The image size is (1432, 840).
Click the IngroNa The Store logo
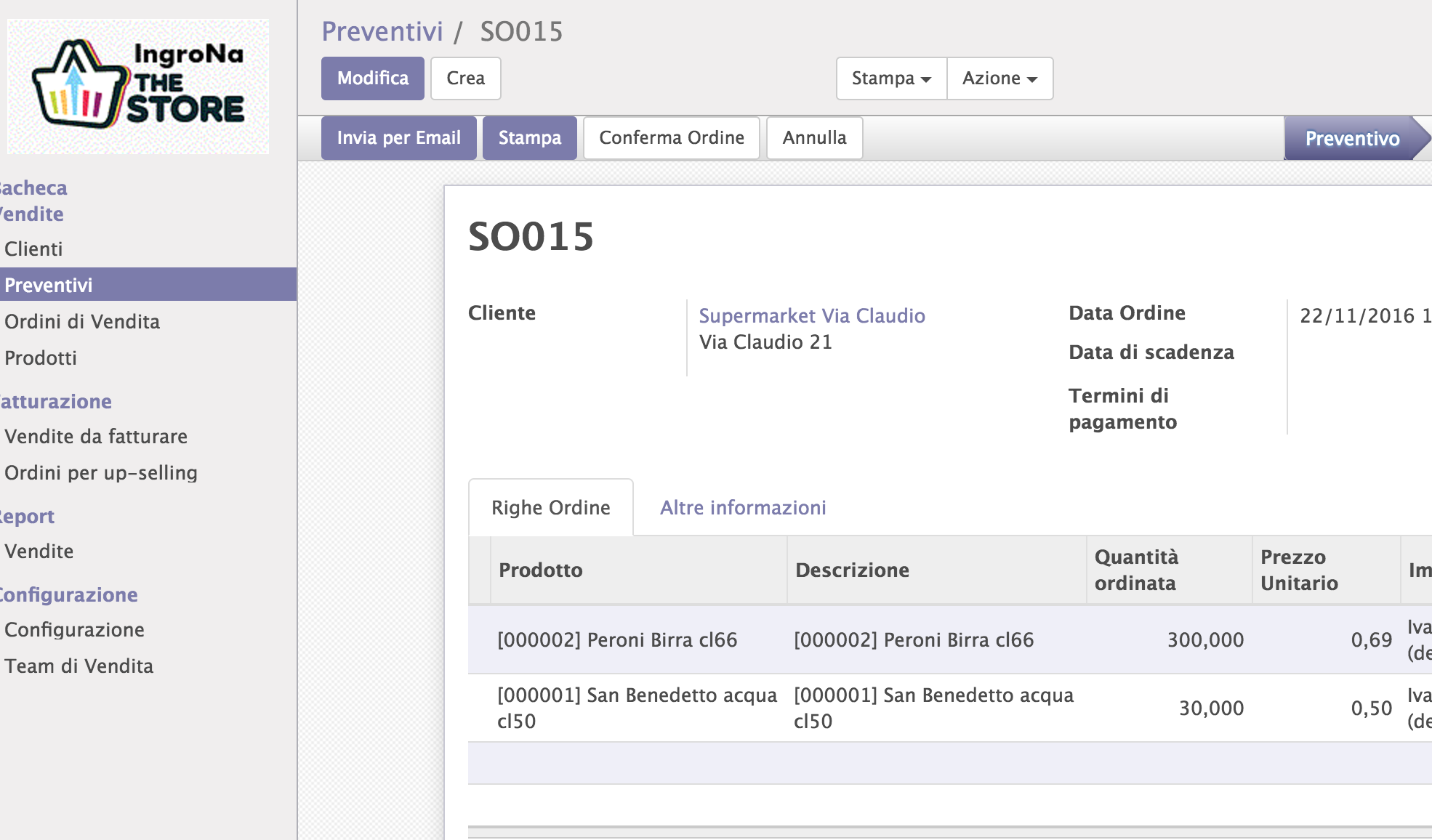tap(138, 86)
